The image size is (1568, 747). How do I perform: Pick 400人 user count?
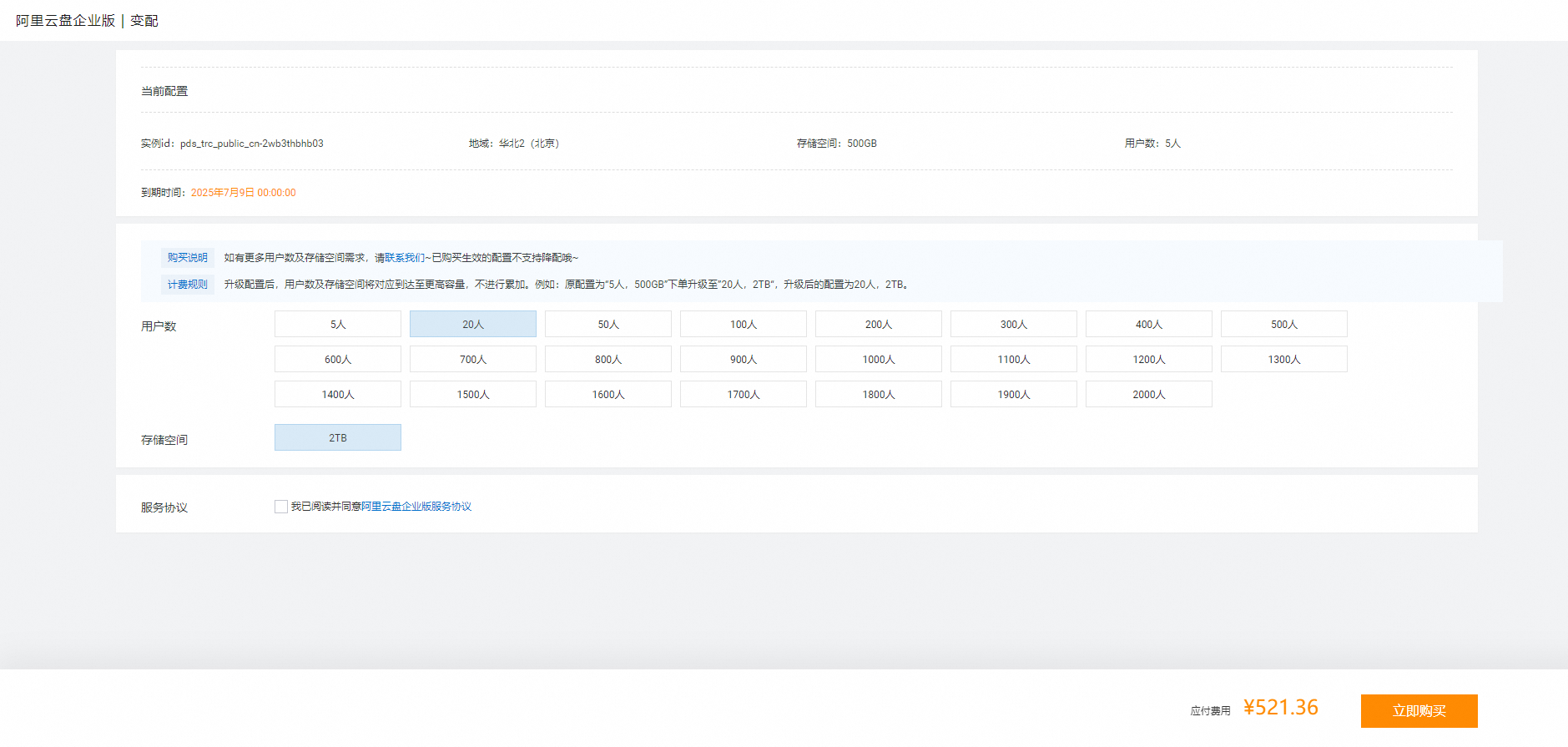tap(1149, 324)
